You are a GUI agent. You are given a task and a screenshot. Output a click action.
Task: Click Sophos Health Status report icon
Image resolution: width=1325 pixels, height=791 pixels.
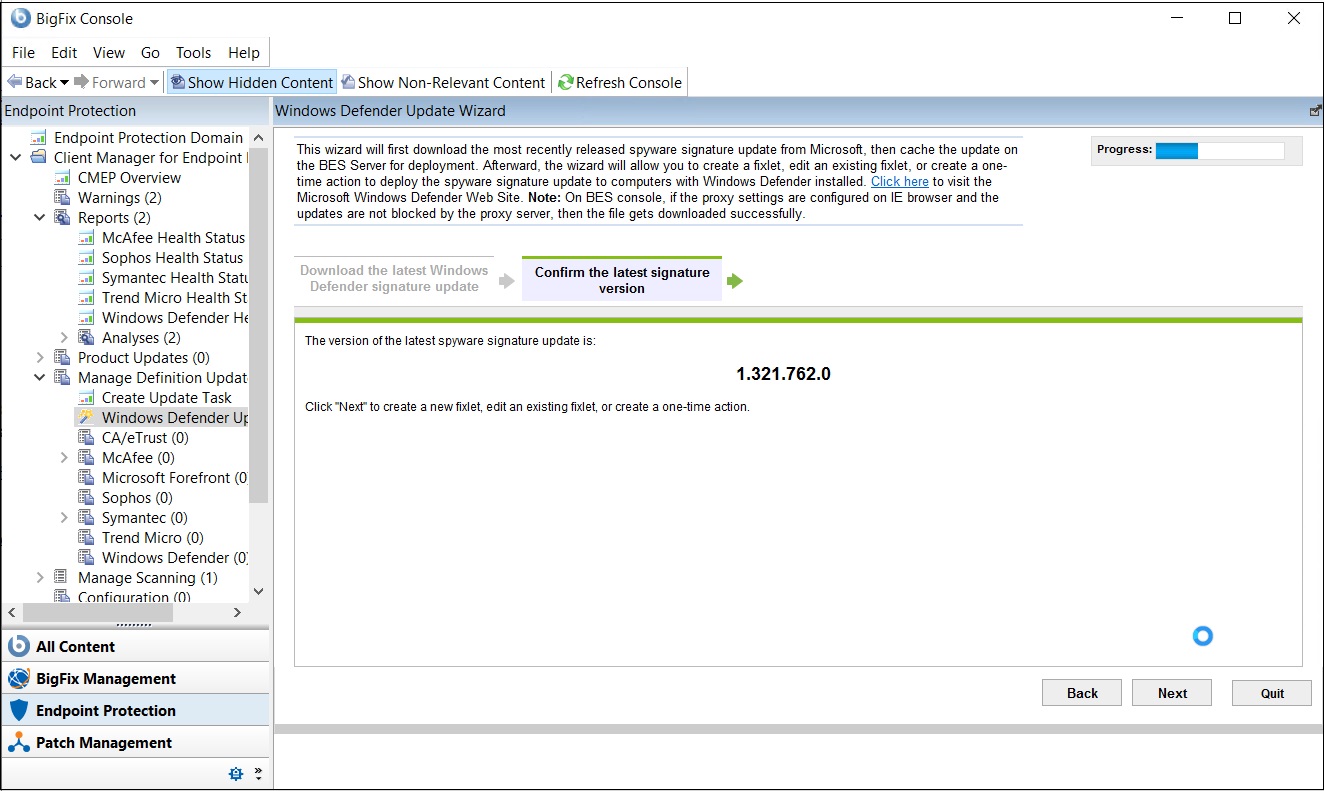click(x=86, y=258)
